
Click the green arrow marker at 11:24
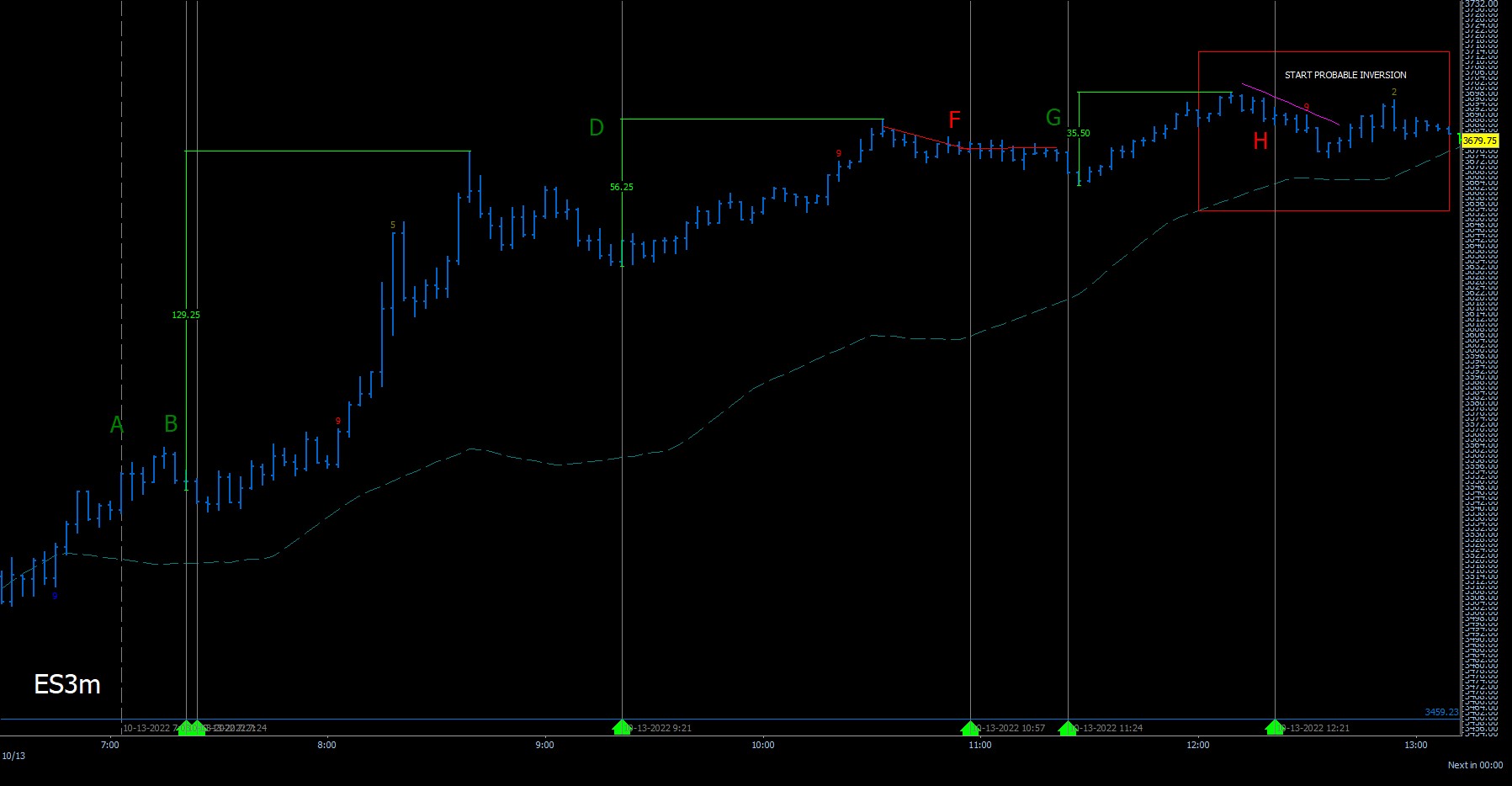(1068, 728)
